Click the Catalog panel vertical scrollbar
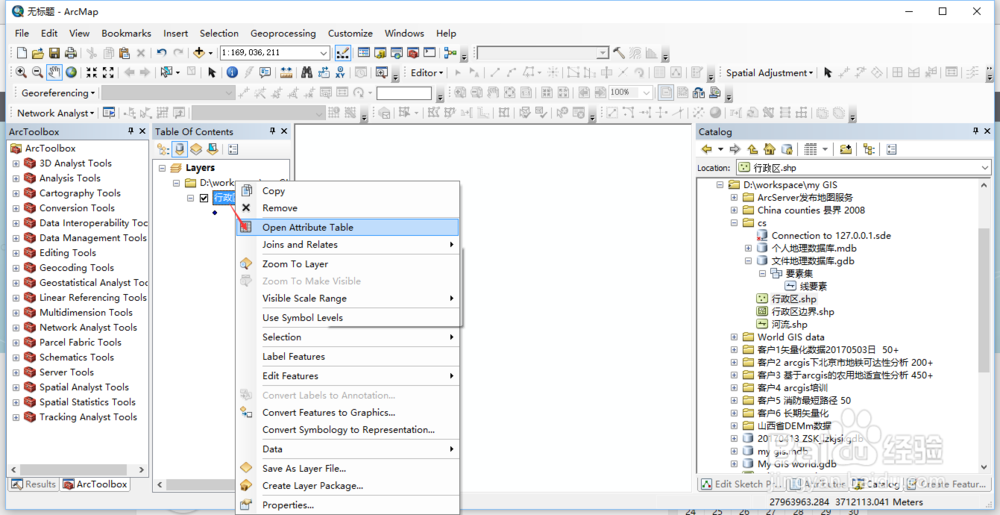This screenshot has height=515, width=1000. click(x=985, y=298)
